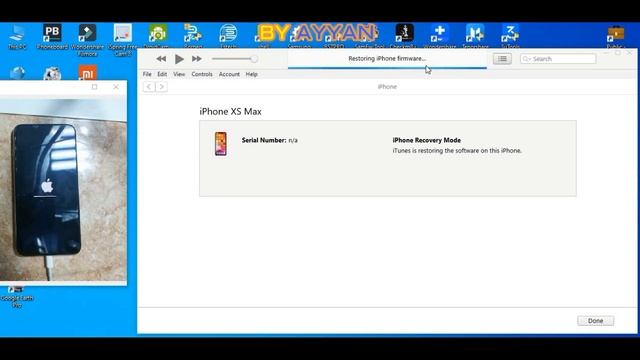The width and height of the screenshot is (640, 360).
Task: Open the briefcase desktop icon
Action: [616, 36]
